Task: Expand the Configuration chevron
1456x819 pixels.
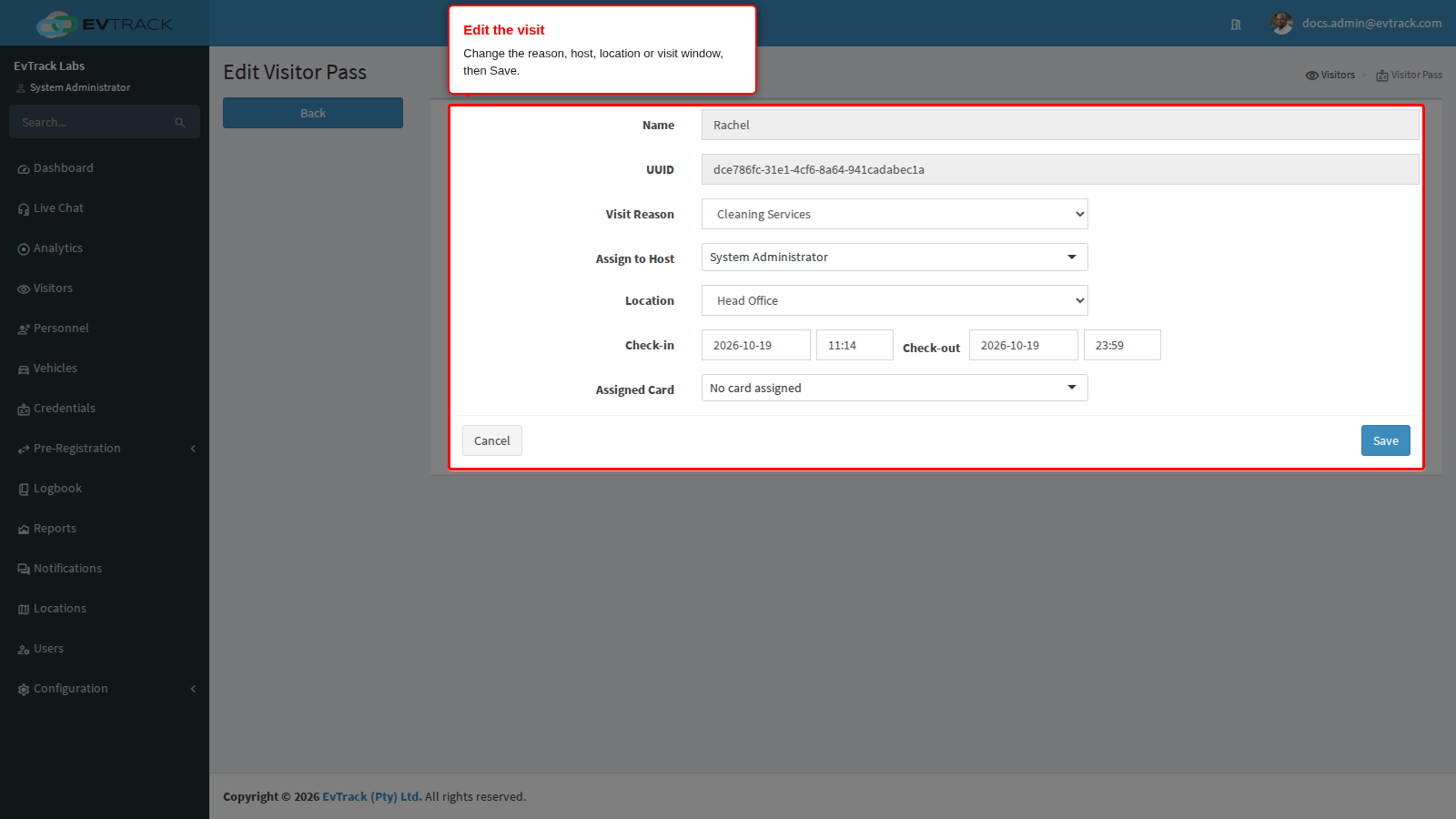Action: (193, 689)
